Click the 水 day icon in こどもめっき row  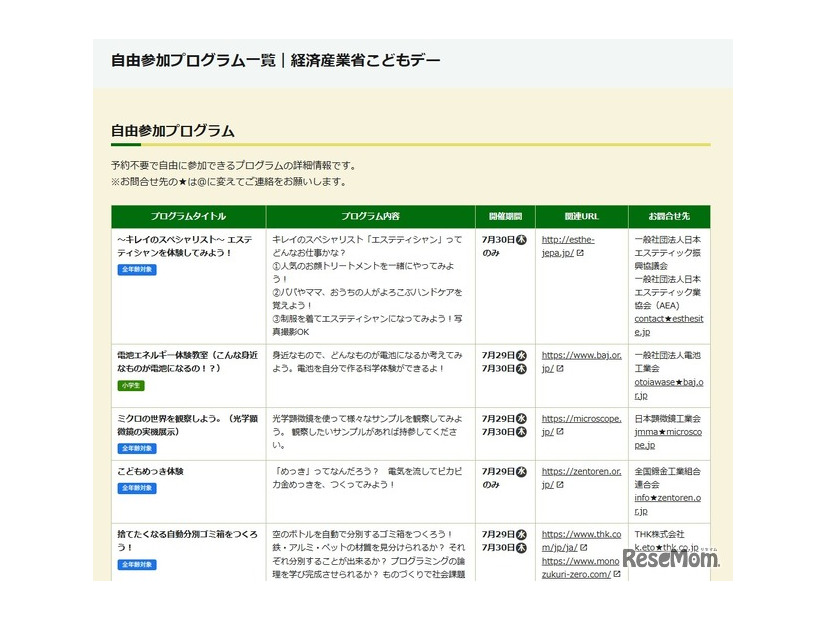pyautogui.click(x=521, y=471)
